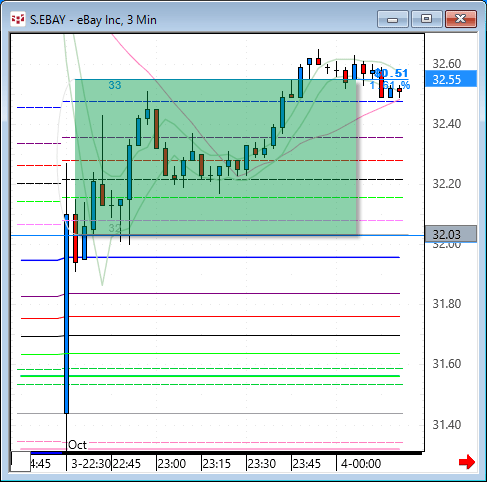Click the 23:30 time axis label
Viewport: 487px width, 482px height.
[x=261, y=464]
